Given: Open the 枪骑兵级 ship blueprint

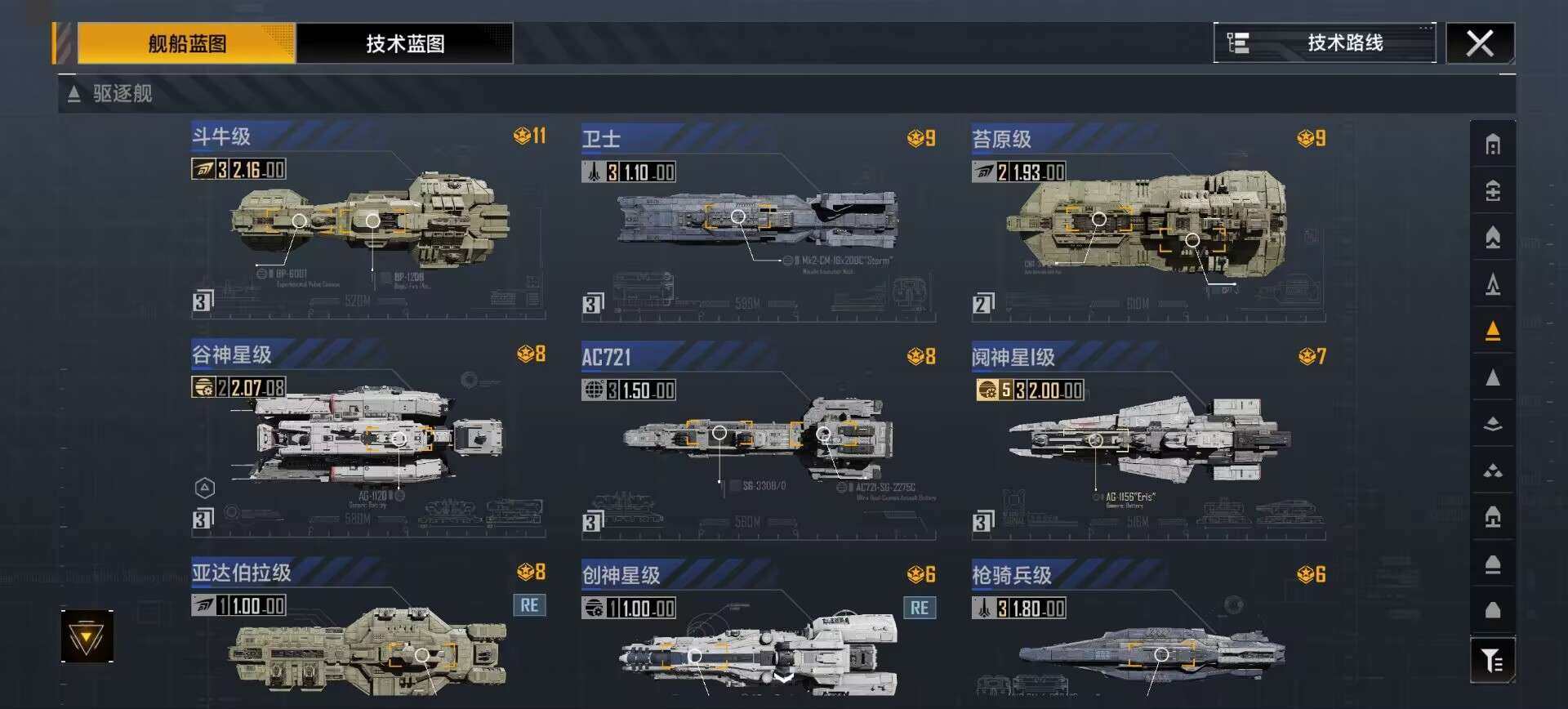Looking at the screenshot, I should point(1148,629).
